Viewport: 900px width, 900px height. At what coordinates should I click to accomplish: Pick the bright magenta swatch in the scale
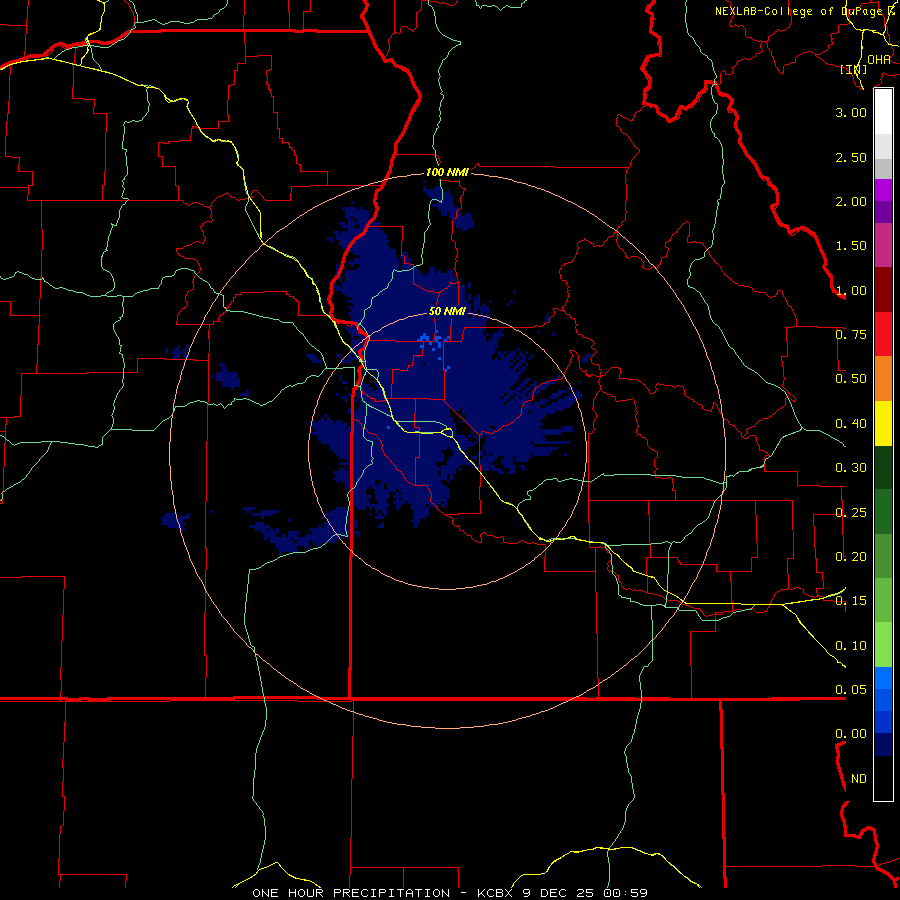(883, 190)
